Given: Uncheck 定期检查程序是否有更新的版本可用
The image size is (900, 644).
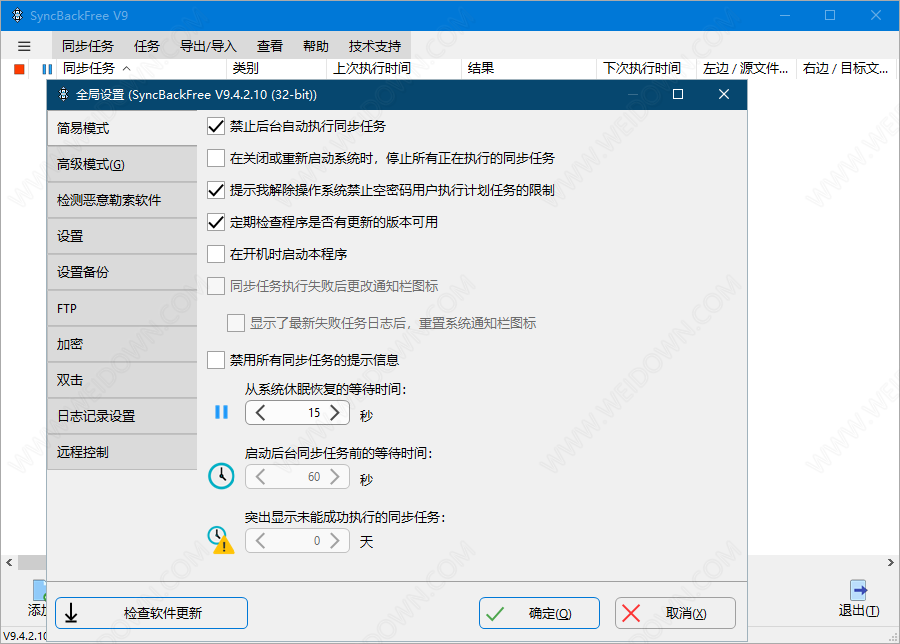Looking at the screenshot, I should pyautogui.click(x=216, y=222).
